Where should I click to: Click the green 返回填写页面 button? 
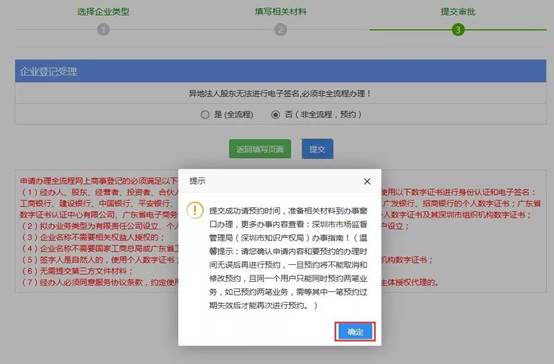[260, 149]
